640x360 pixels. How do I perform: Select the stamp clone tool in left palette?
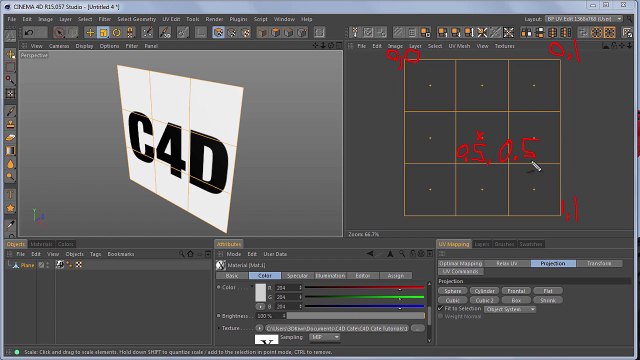pos(10,124)
